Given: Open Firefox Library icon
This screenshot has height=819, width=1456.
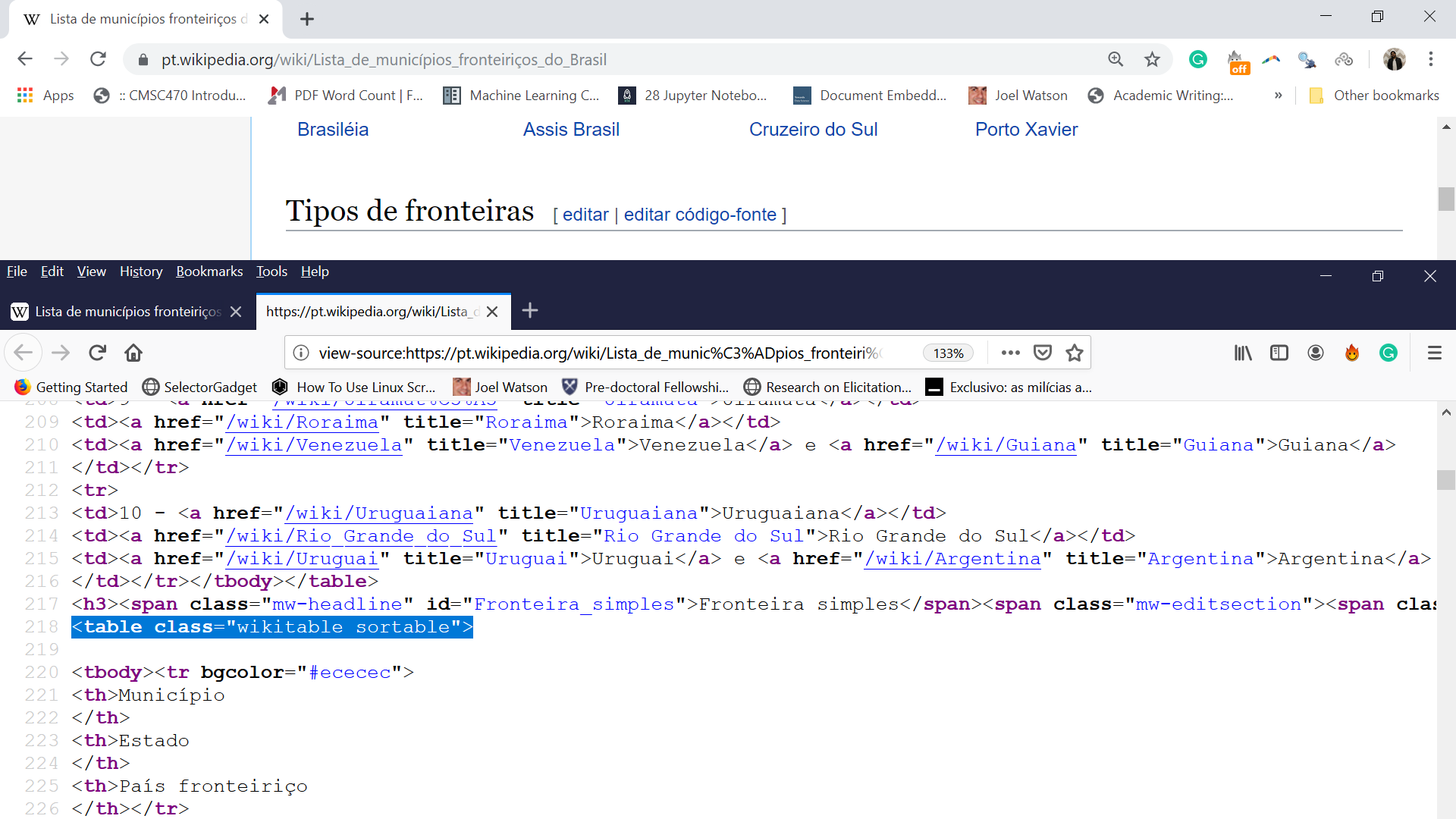Looking at the screenshot, I should (x=1243, y=353).
